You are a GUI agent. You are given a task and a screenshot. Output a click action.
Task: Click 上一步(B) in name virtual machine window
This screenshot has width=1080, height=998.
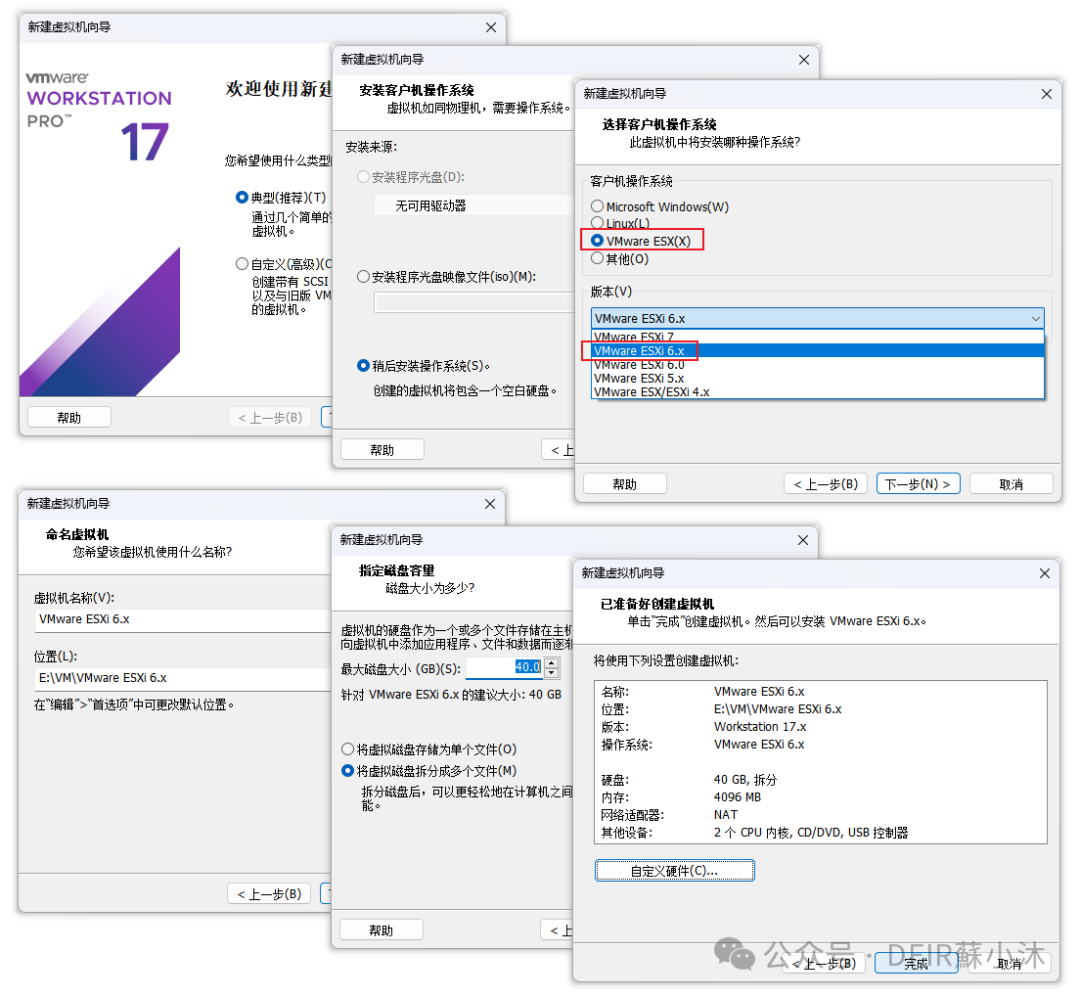pos(269,894)
